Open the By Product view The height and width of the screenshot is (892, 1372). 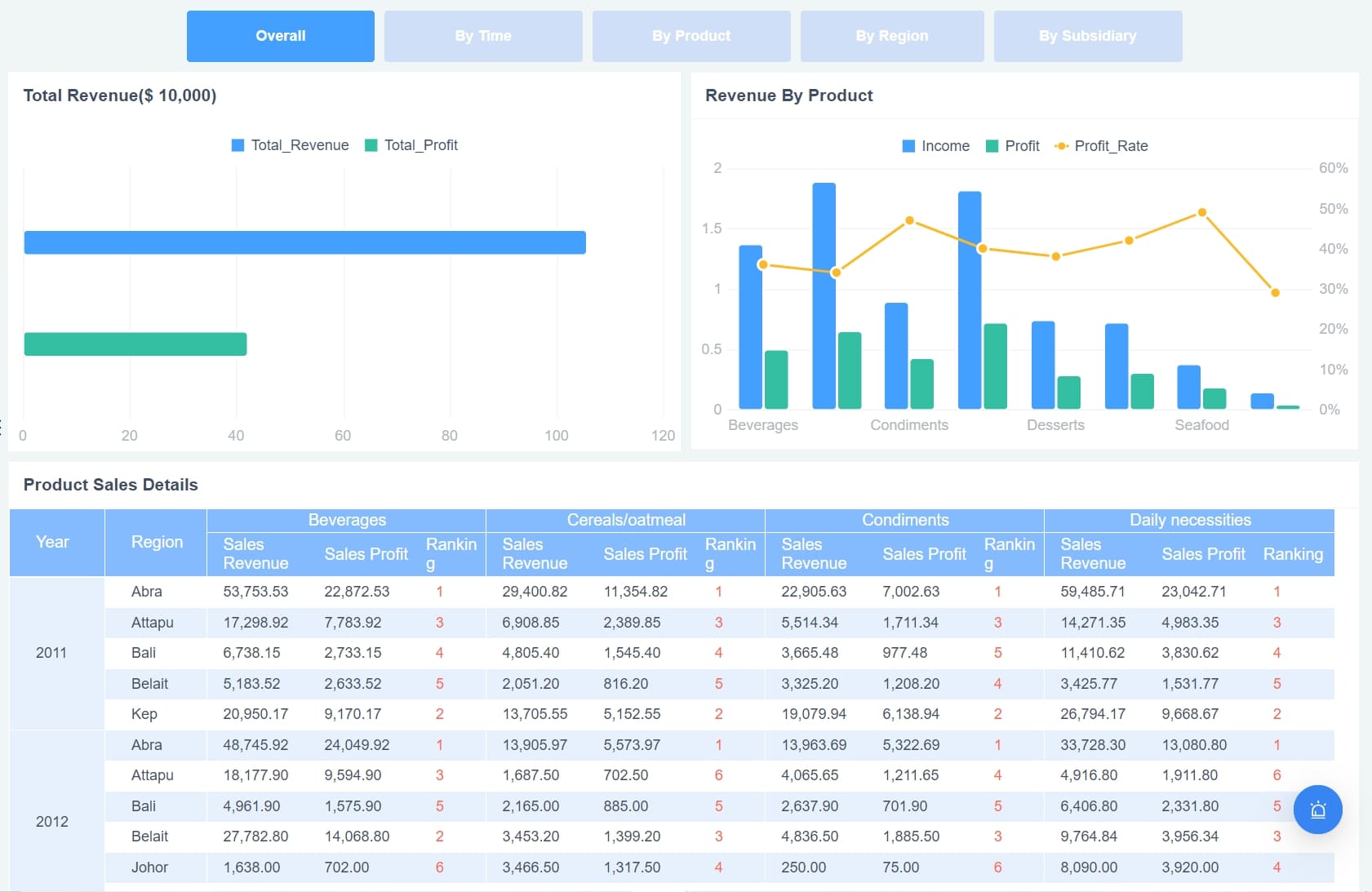pyautogui.click(x=691, y=36)
